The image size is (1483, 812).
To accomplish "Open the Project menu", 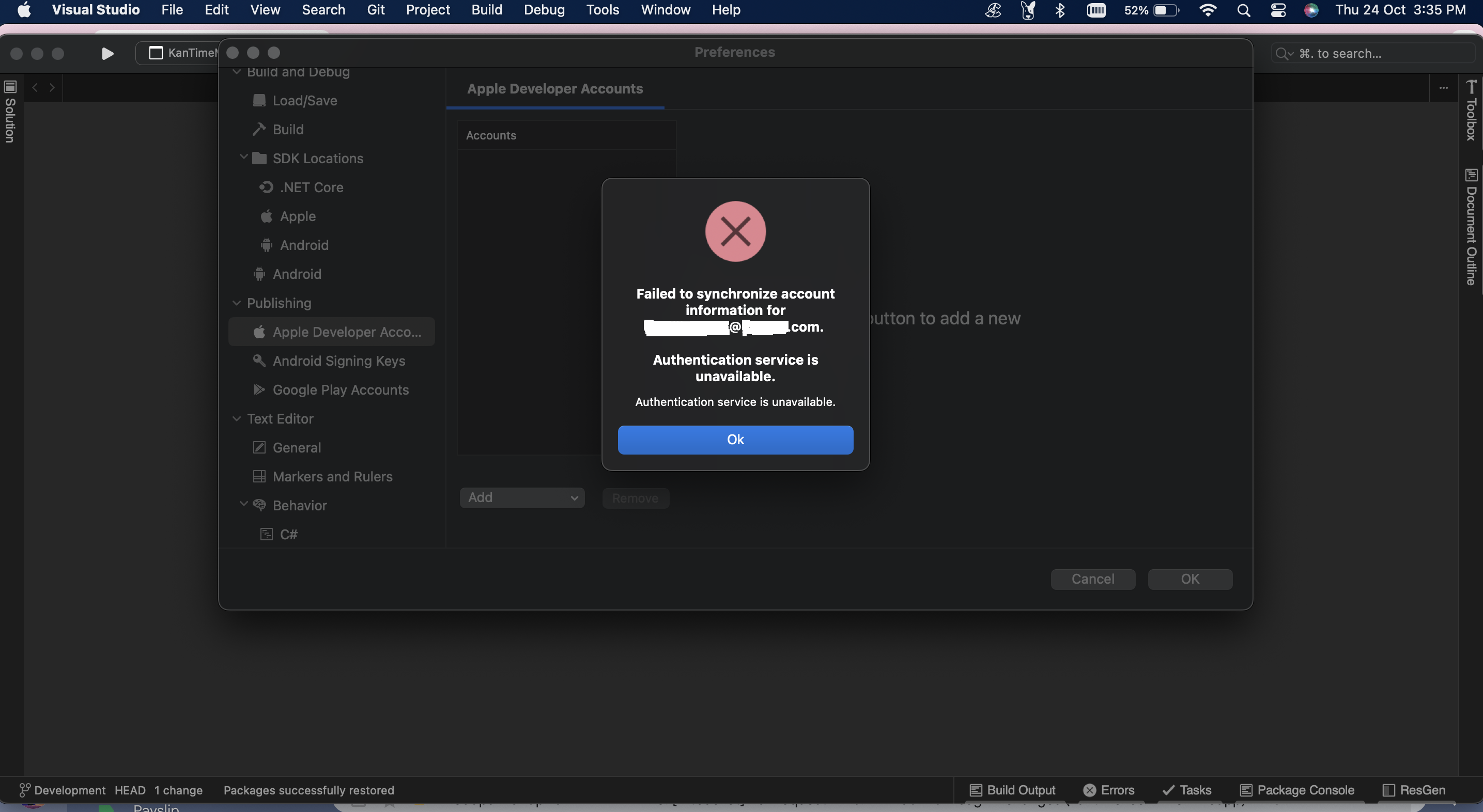I will [428, 10].
